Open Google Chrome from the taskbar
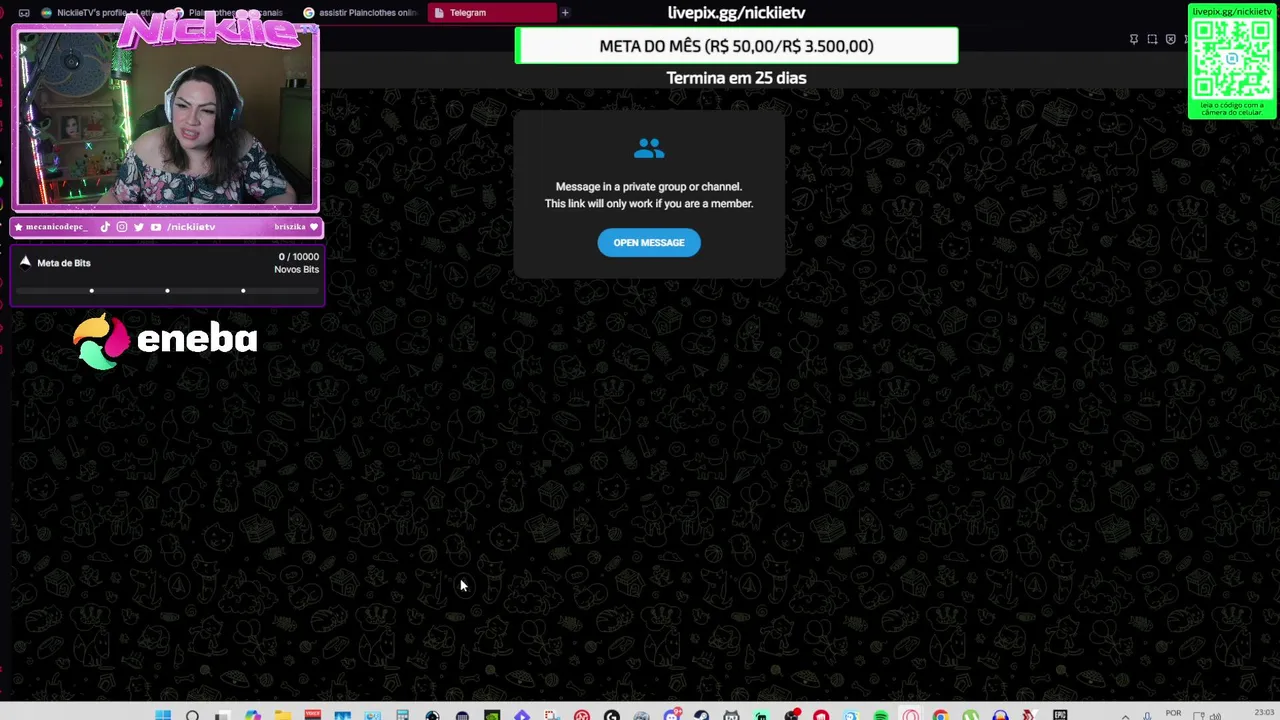The image size is (1280, 720). (x=940, y=715)
